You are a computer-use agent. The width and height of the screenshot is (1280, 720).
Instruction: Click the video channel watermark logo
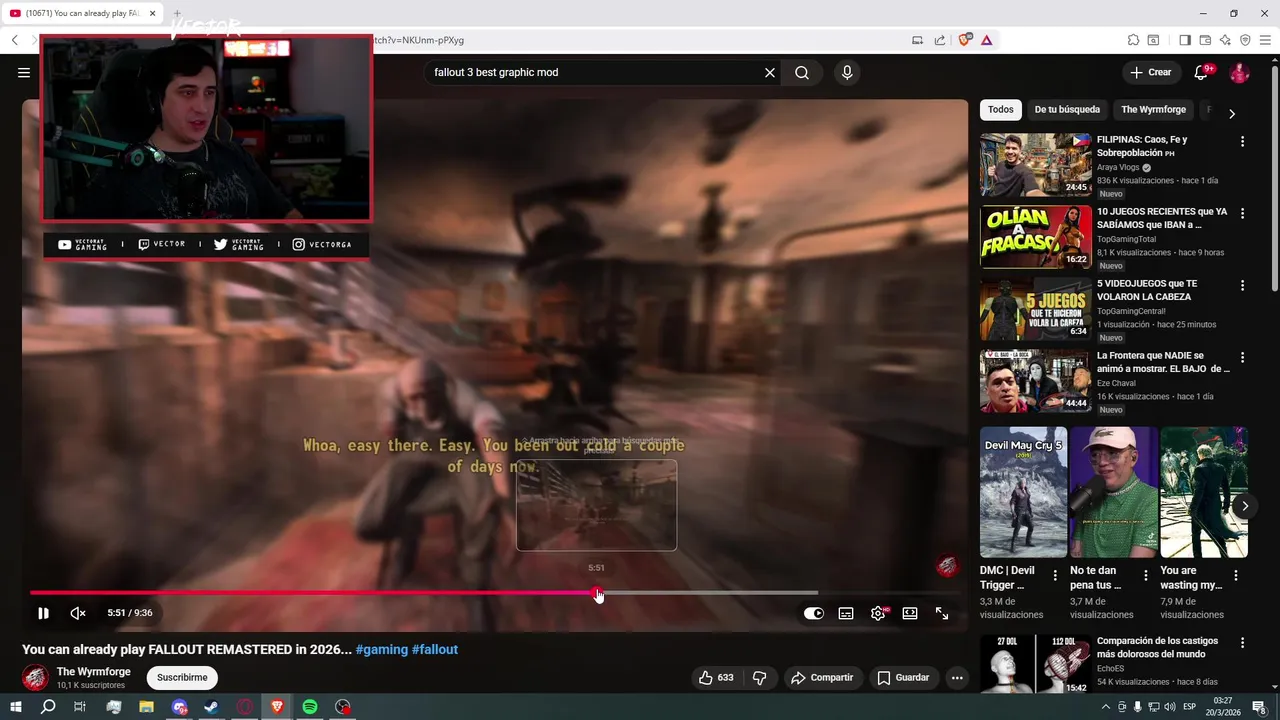[946, 566]
